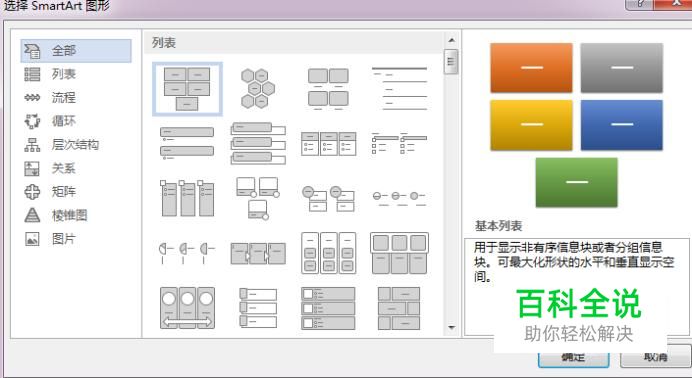Image resolution: width=692 pixels, height=378 pixels.
Task: Pick the boxes with corner circles layout
Action: coord(258,198)
